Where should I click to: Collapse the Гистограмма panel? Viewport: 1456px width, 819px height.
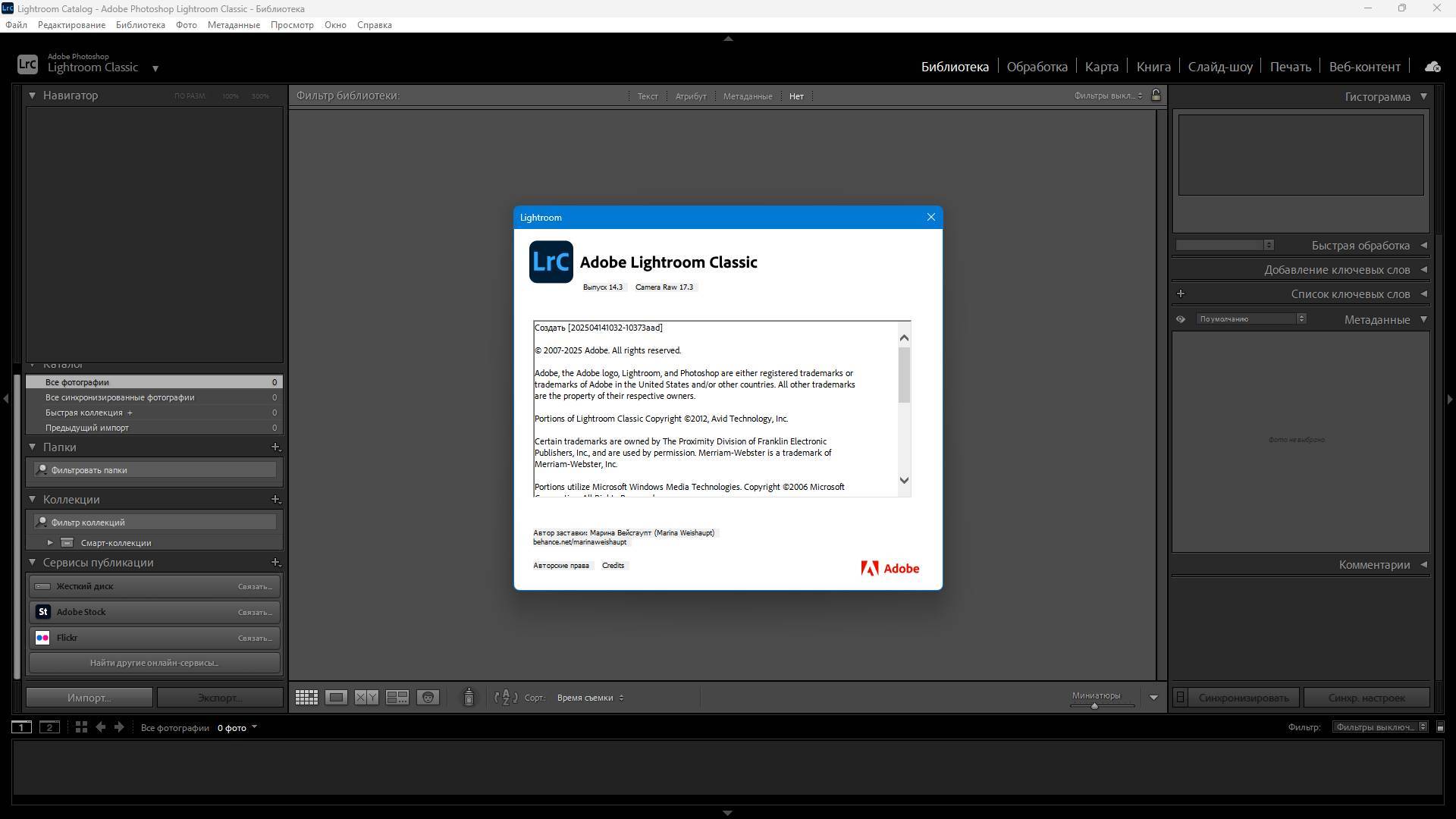point(1423,96)
